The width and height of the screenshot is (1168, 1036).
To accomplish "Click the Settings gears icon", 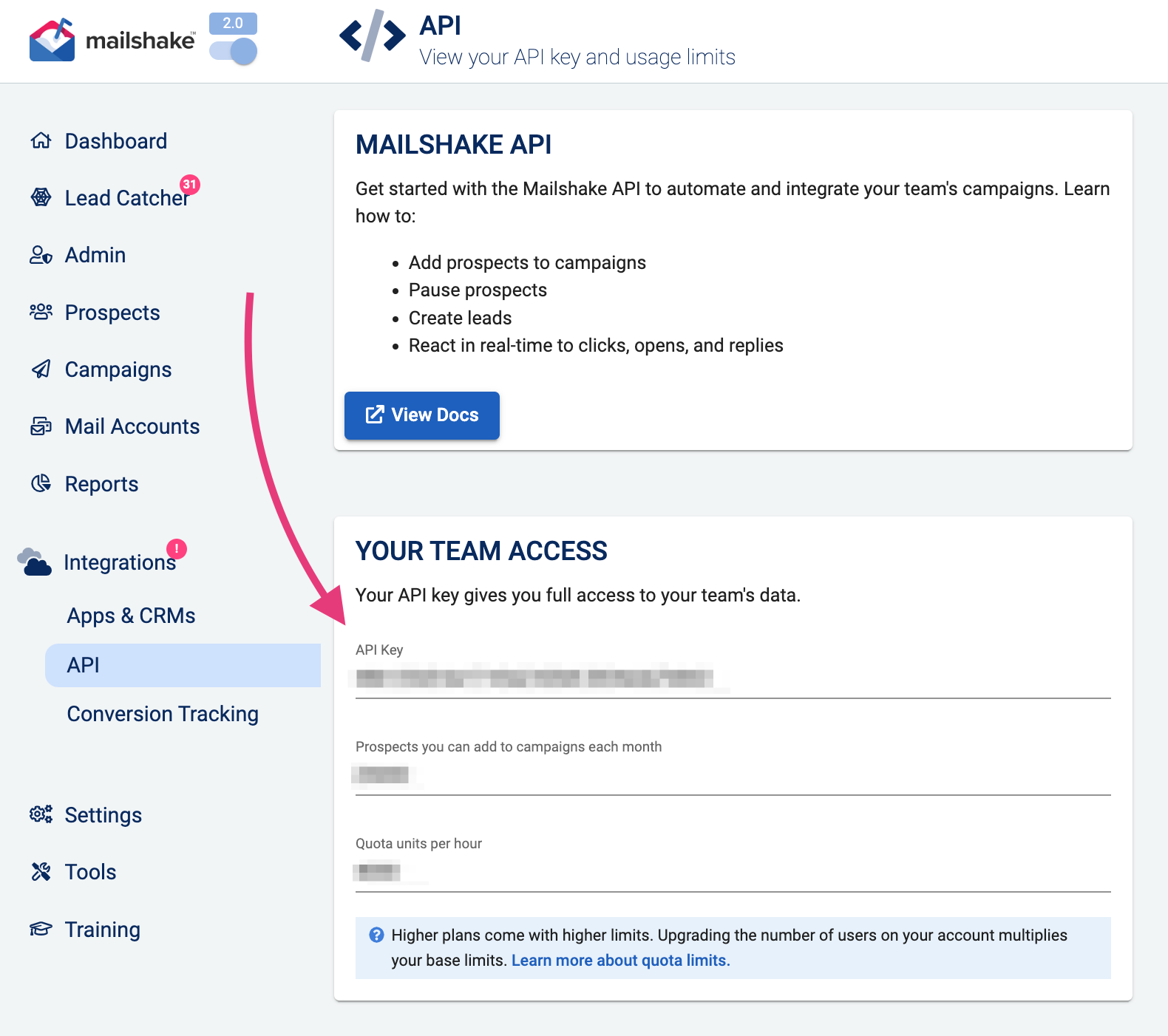I will pyautogui.click(x=41, y=814).
